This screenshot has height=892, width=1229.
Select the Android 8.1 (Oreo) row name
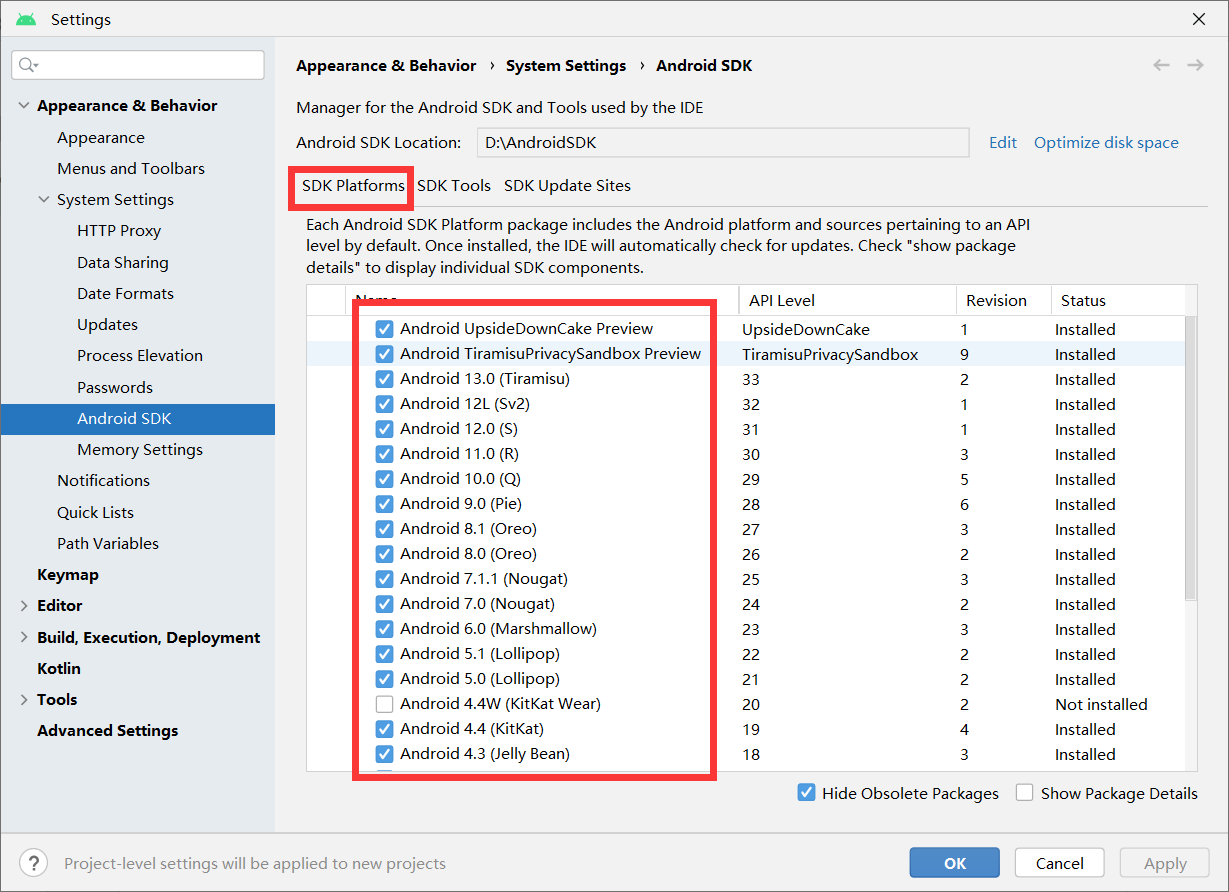click(x=468, y=529)
